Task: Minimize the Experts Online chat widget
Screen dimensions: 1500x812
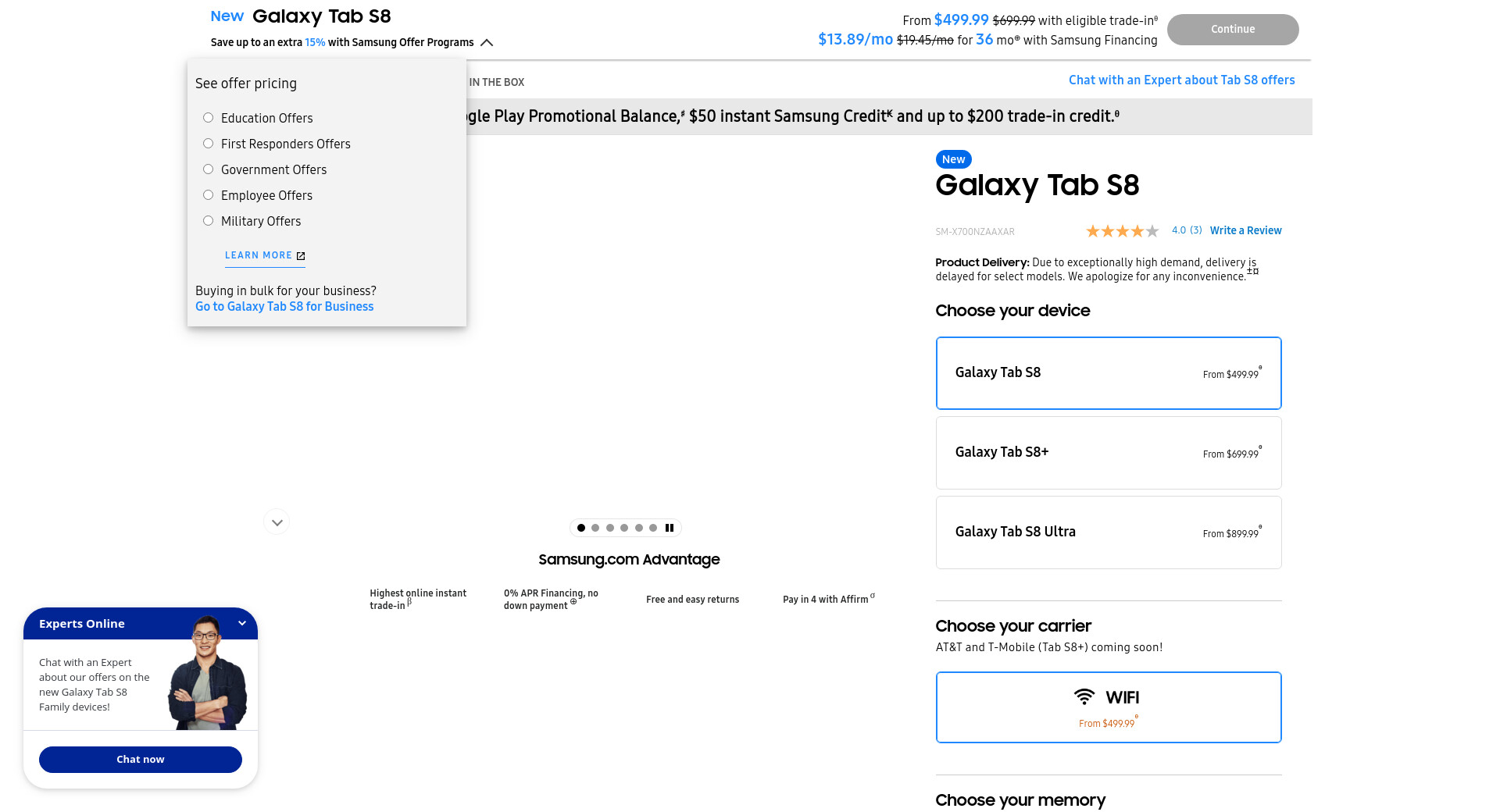Action: click(x=242, y=623)
